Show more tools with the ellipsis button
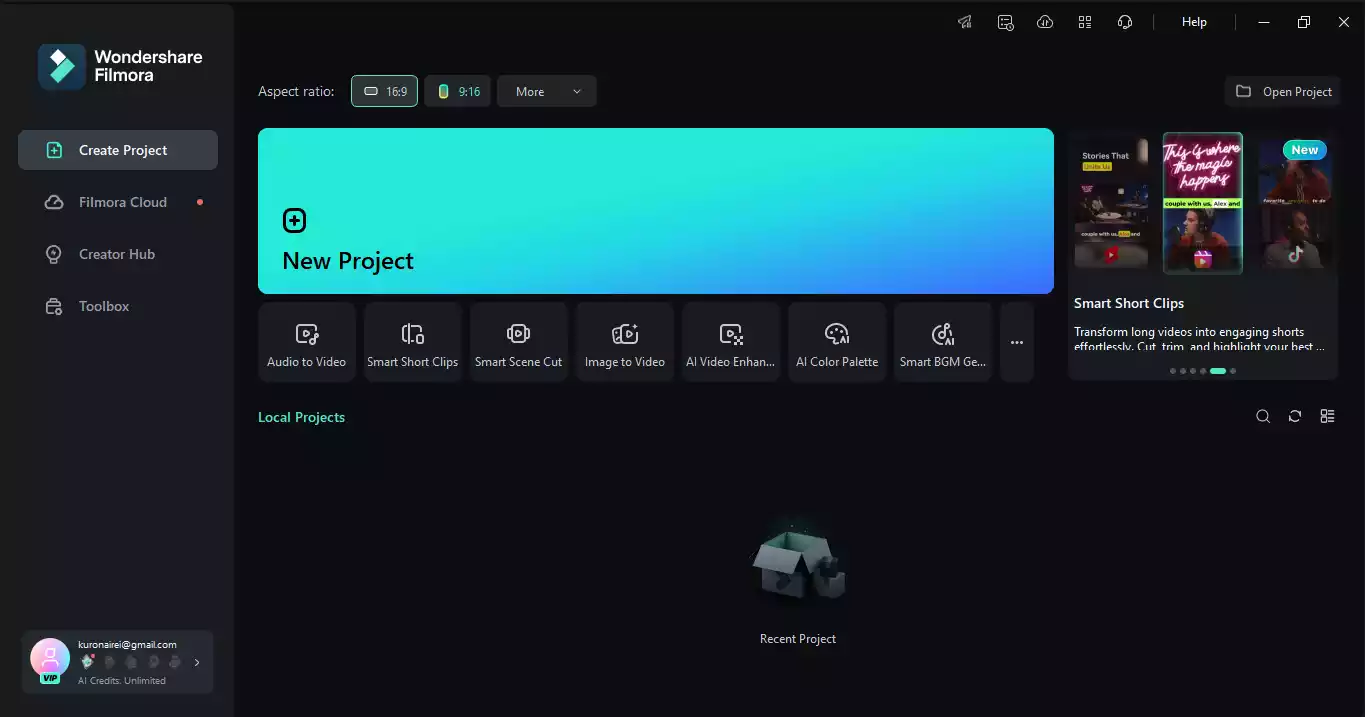1365x717 pixels. [x=1017, y=342]
